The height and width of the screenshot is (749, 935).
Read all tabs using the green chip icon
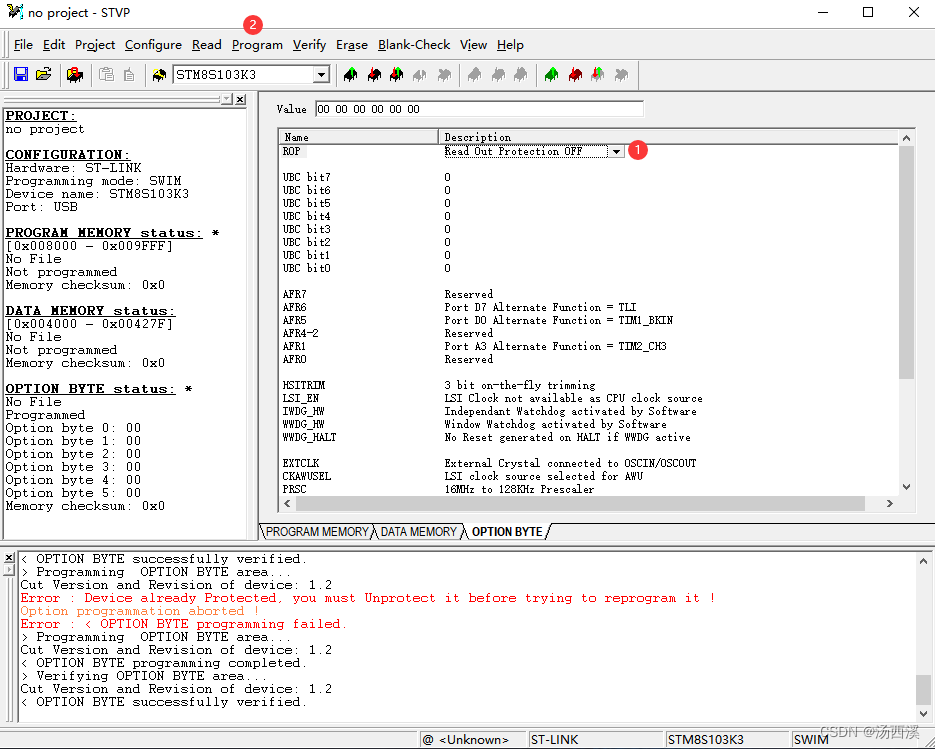pos(550,74)
